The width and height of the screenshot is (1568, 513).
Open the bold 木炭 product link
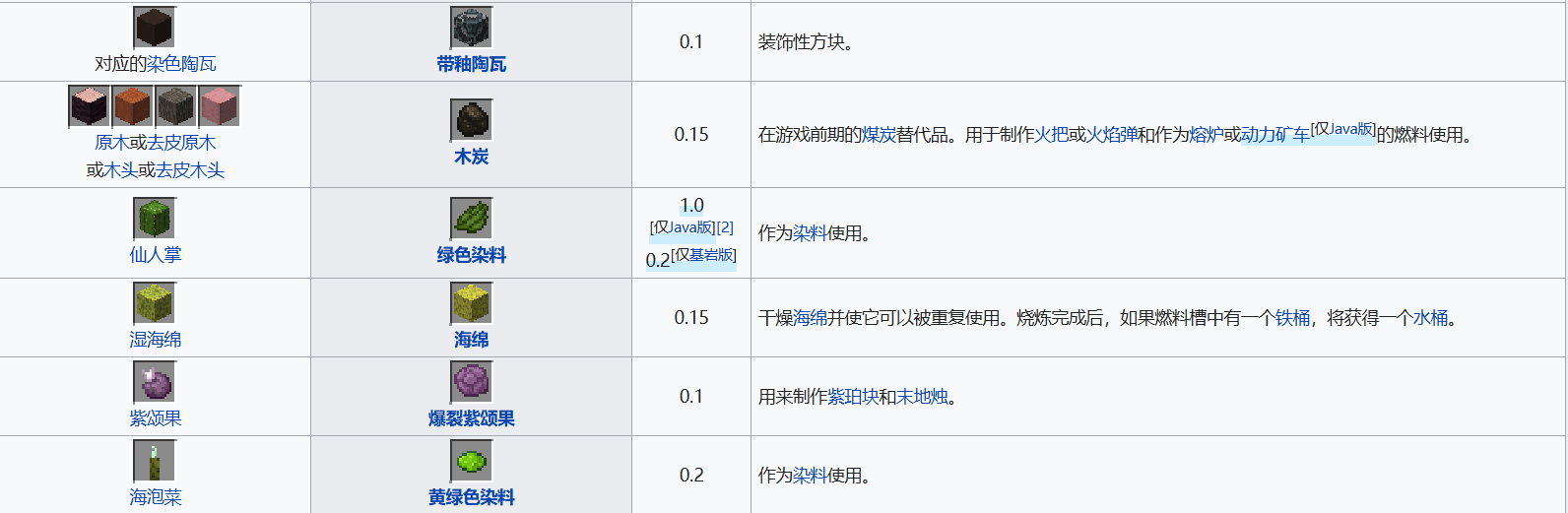(471, 157)
